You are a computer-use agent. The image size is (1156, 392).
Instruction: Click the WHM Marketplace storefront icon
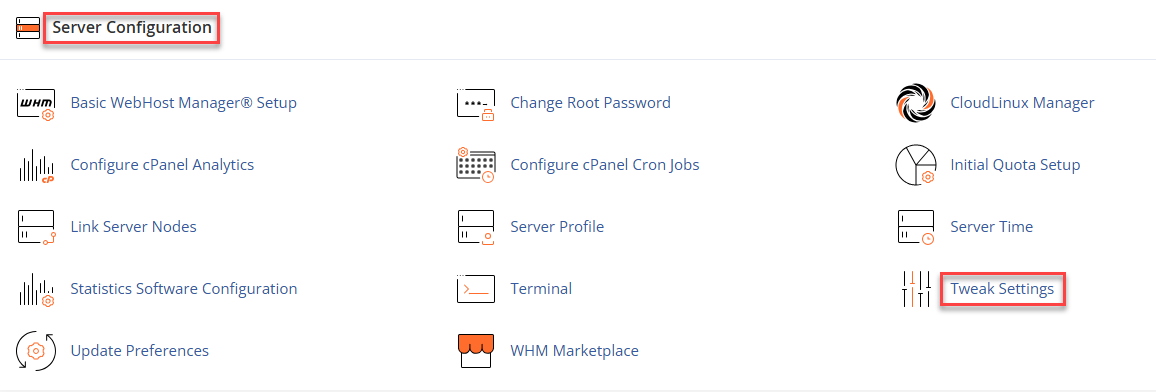[476, 351]
